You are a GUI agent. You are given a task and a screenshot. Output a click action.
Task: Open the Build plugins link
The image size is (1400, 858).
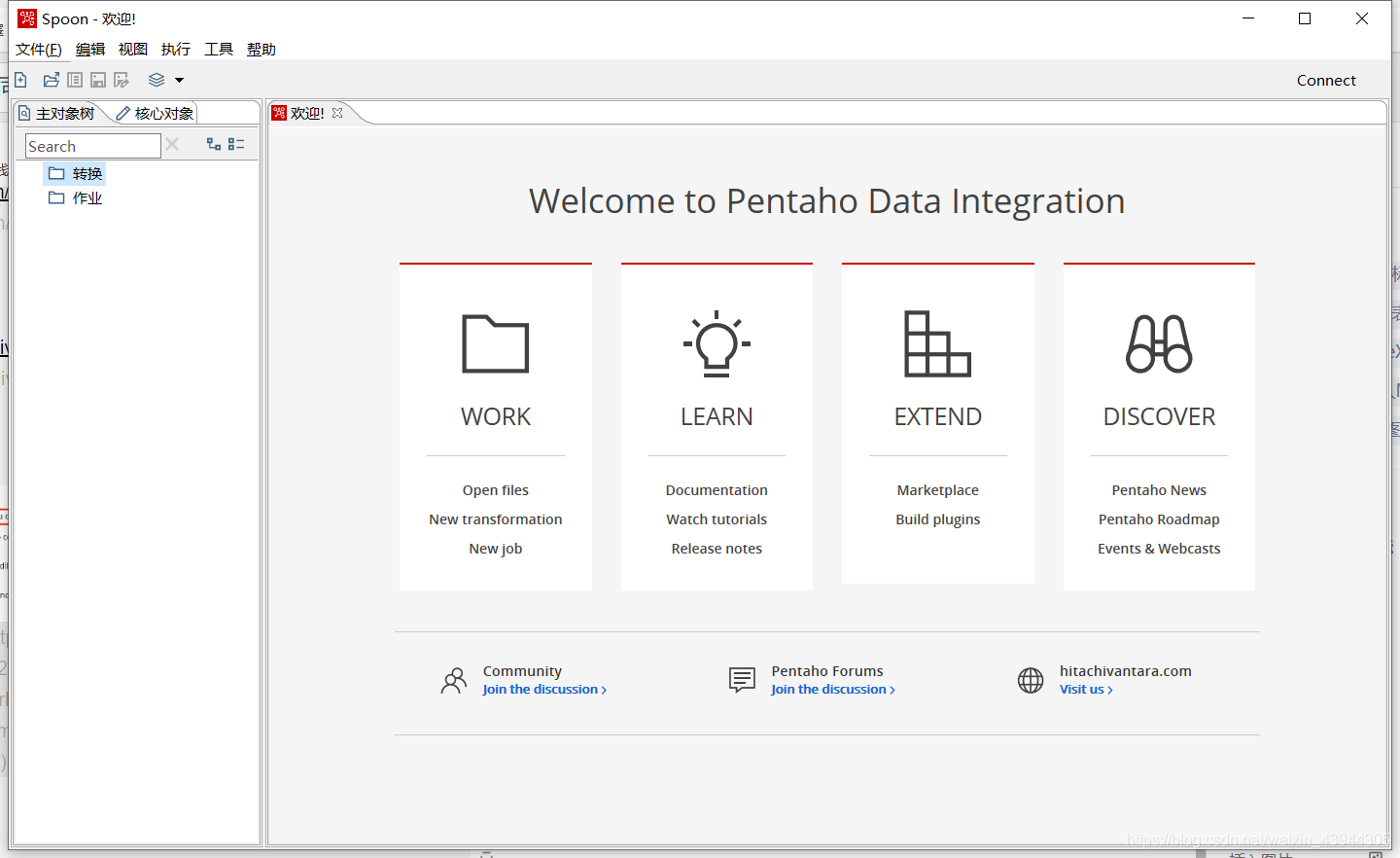(937, 519)
